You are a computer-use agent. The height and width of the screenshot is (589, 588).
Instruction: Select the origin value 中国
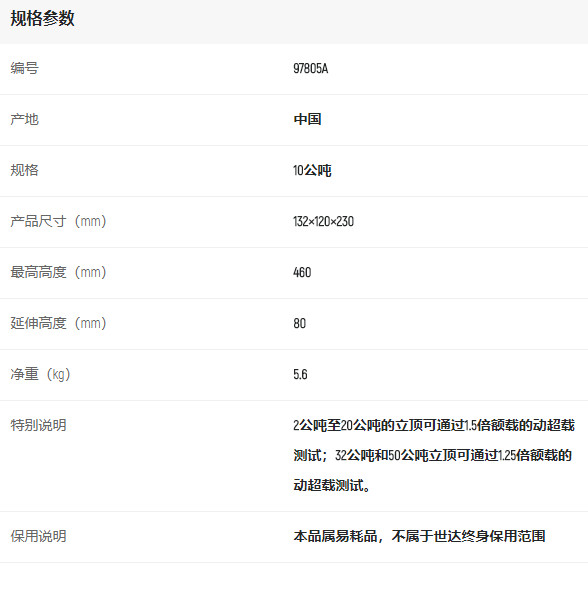(307, 119)
